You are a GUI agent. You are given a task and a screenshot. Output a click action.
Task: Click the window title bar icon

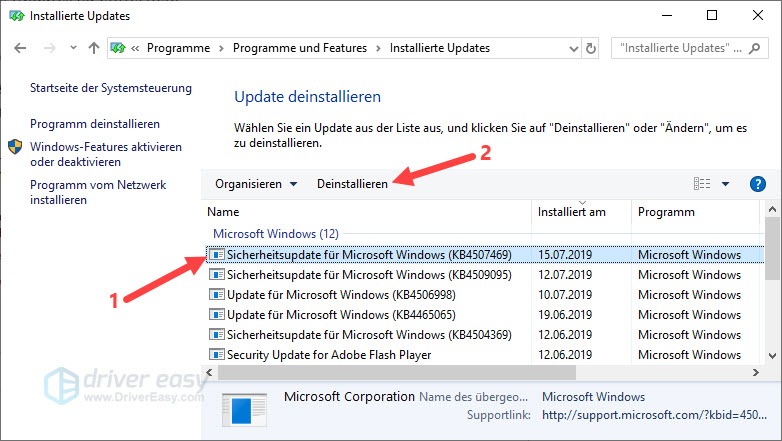pos(16,16)
